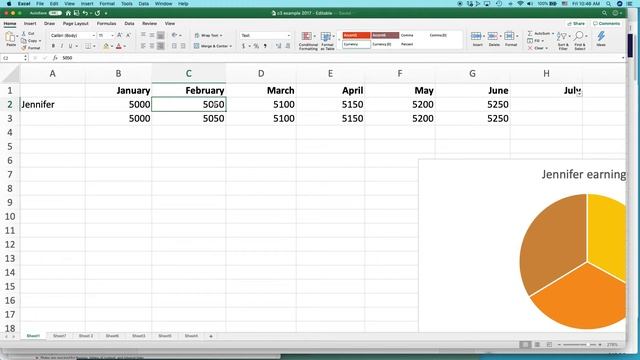Apply the Percent cell style
Screen dimensions: 640x360
407,44
